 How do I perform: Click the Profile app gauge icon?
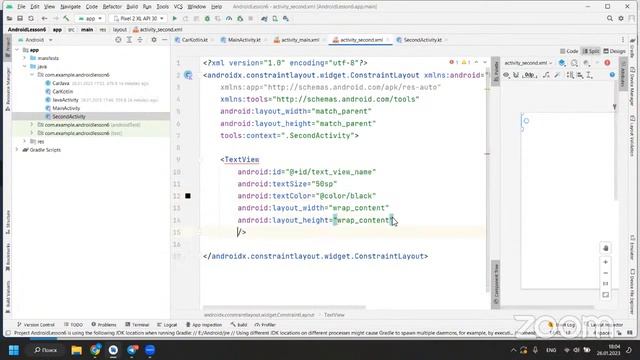point(229,18)
